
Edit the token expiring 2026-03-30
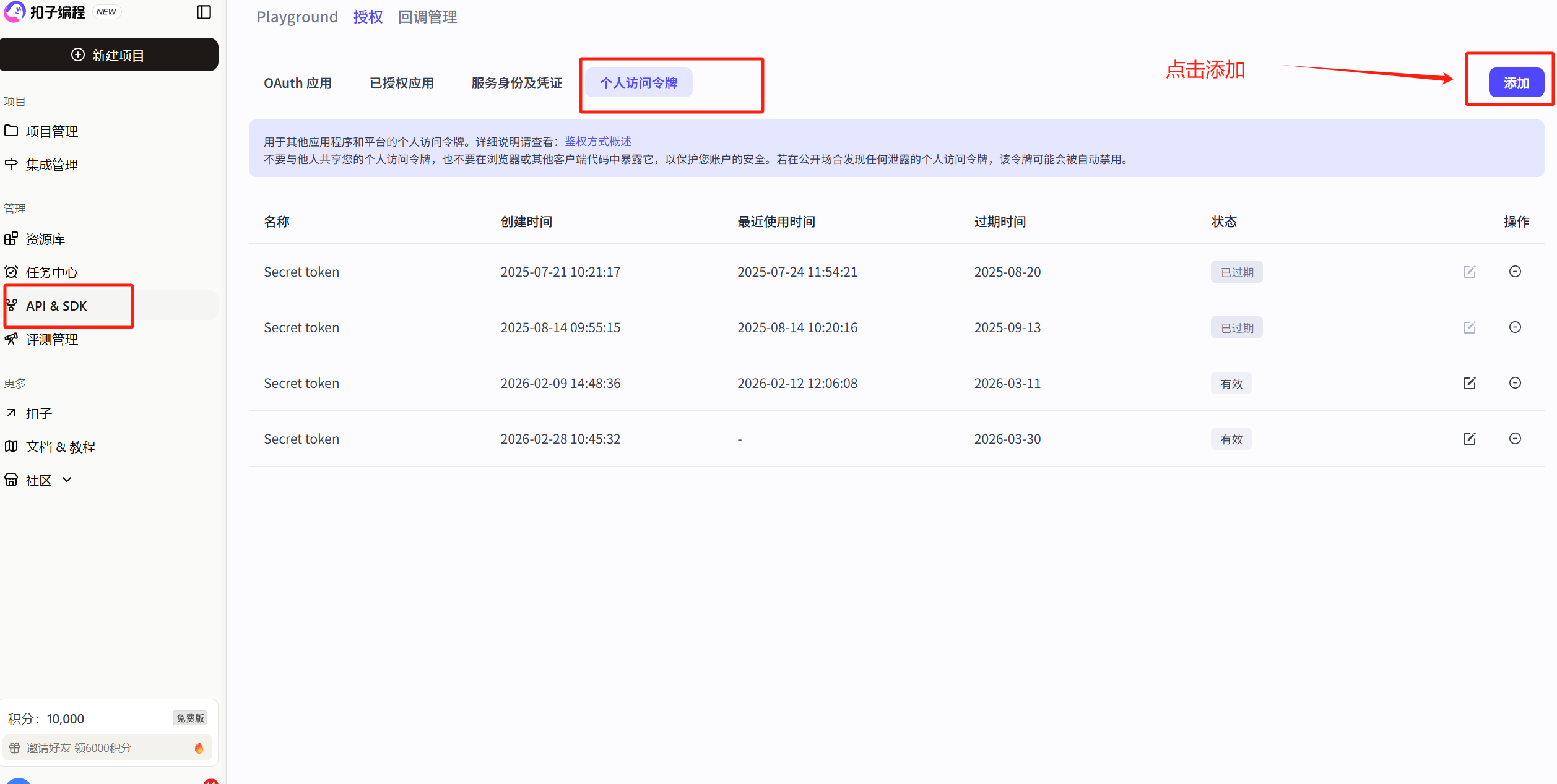(1469, 439)
